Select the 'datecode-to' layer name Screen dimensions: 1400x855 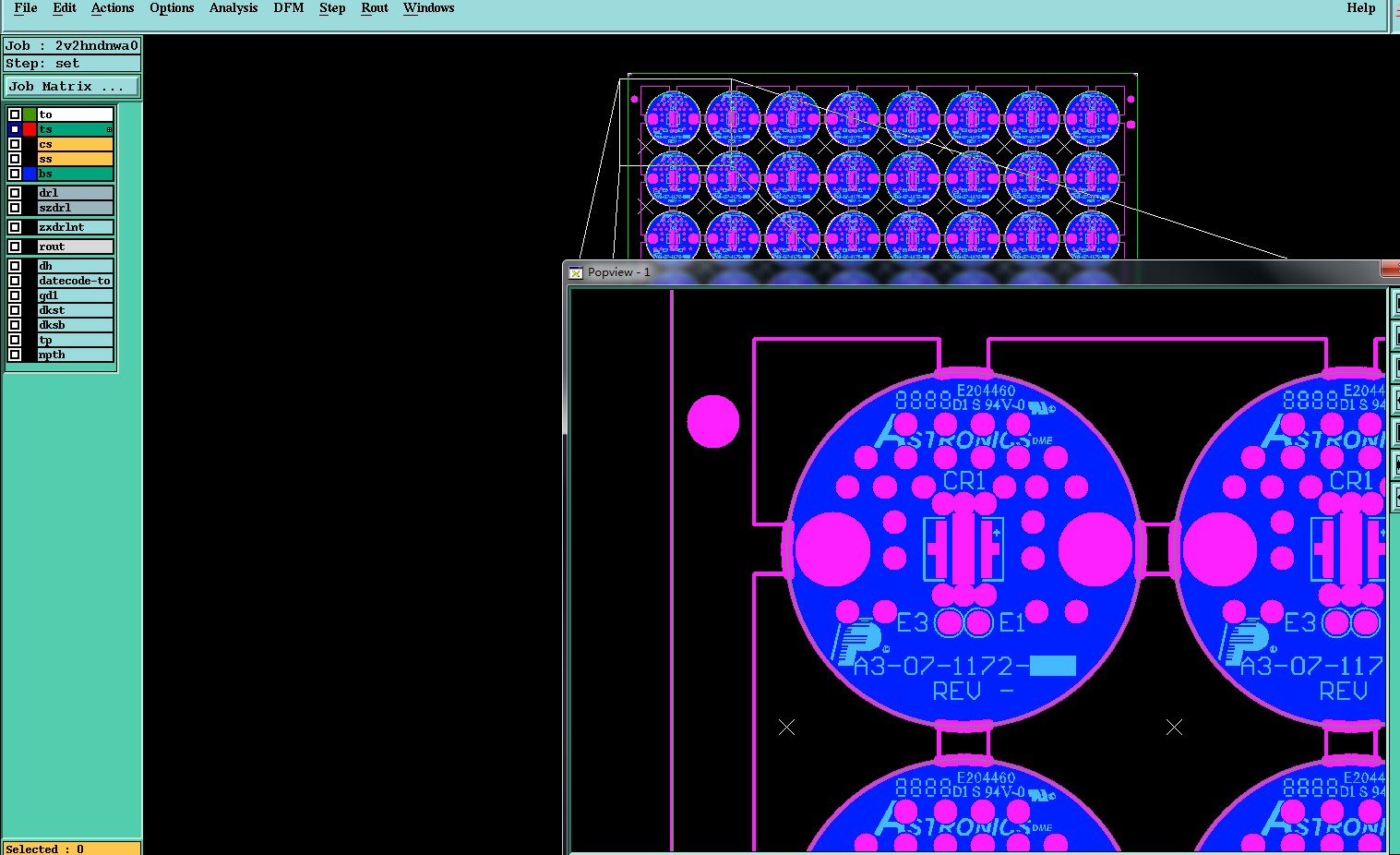coord(75,281)
